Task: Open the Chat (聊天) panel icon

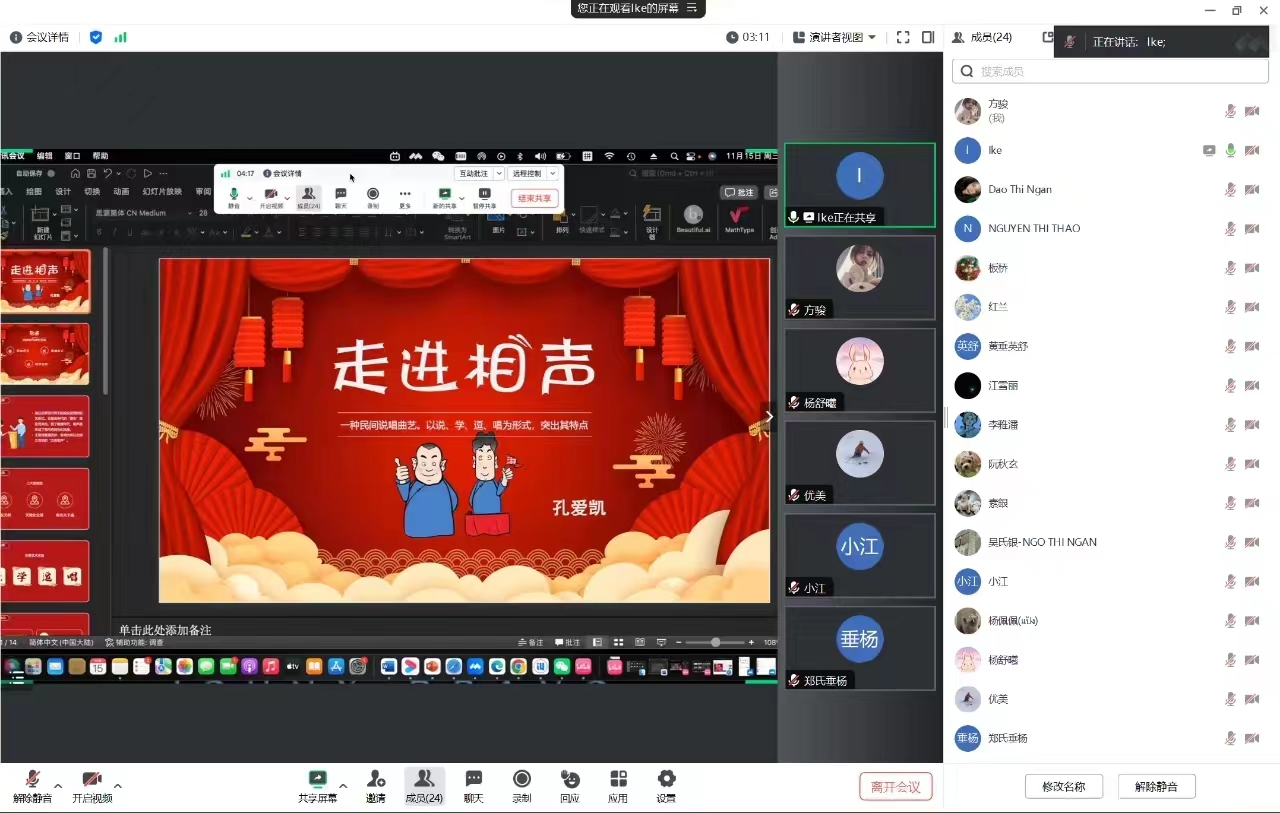Action: pyautogui.click(x=474, y=780)
